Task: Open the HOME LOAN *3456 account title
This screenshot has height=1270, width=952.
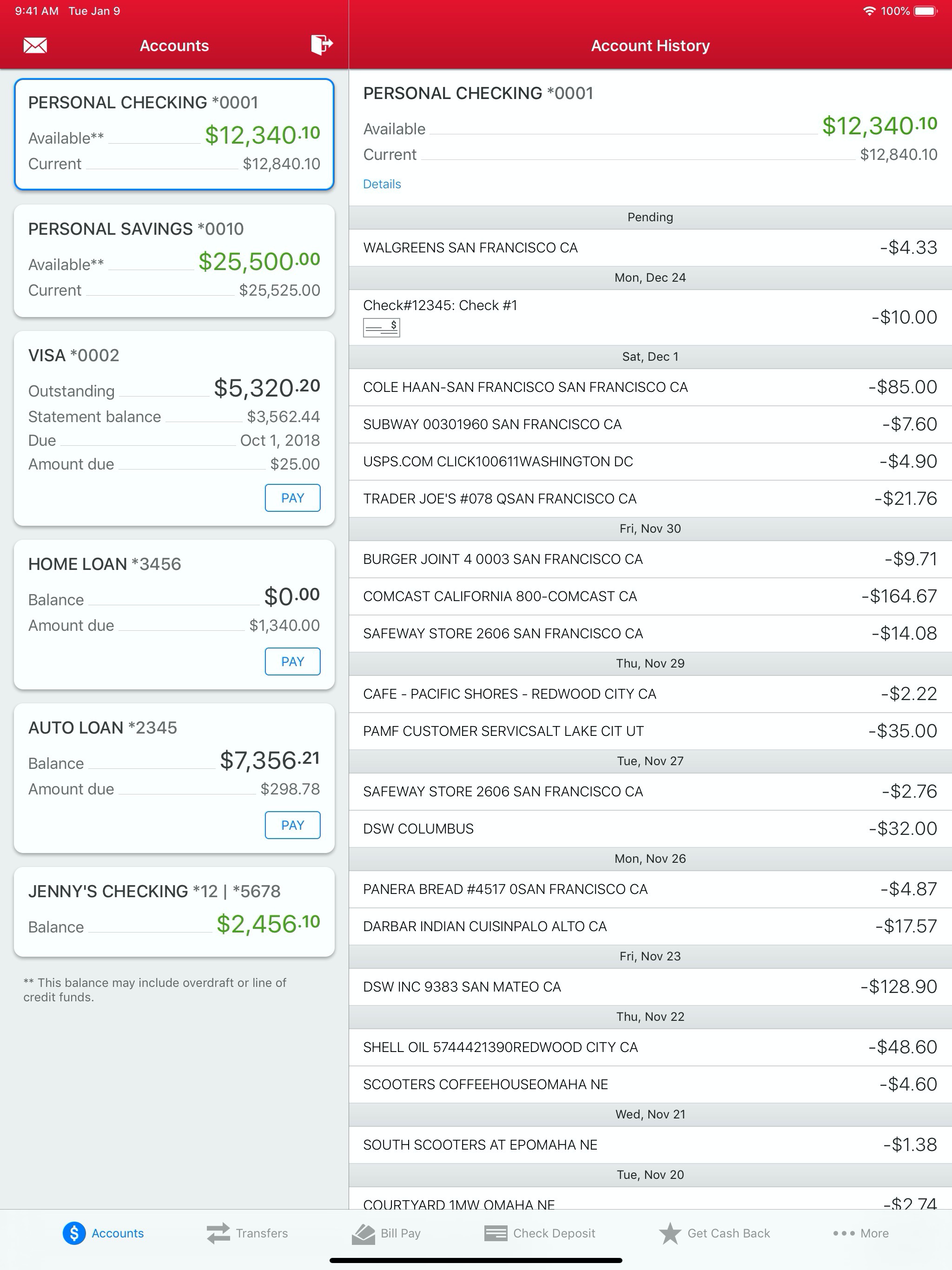Action: click(105, 564)
